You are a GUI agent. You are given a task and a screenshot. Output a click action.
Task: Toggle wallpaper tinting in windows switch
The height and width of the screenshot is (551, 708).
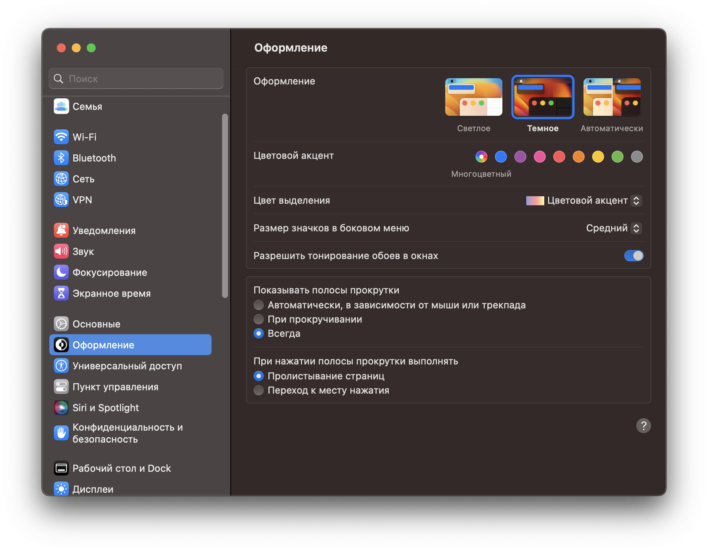point(633,256)
